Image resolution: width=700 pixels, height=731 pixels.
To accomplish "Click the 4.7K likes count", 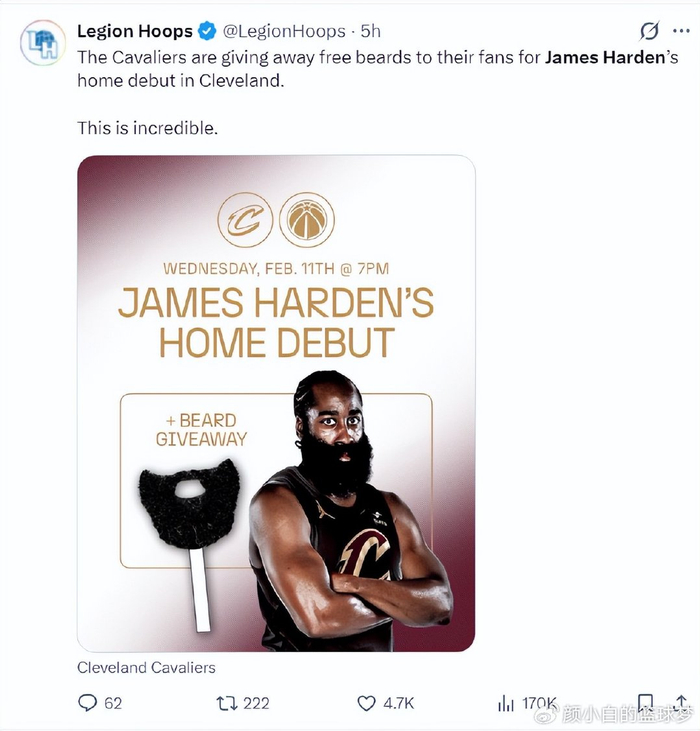I will coord(398,703).
